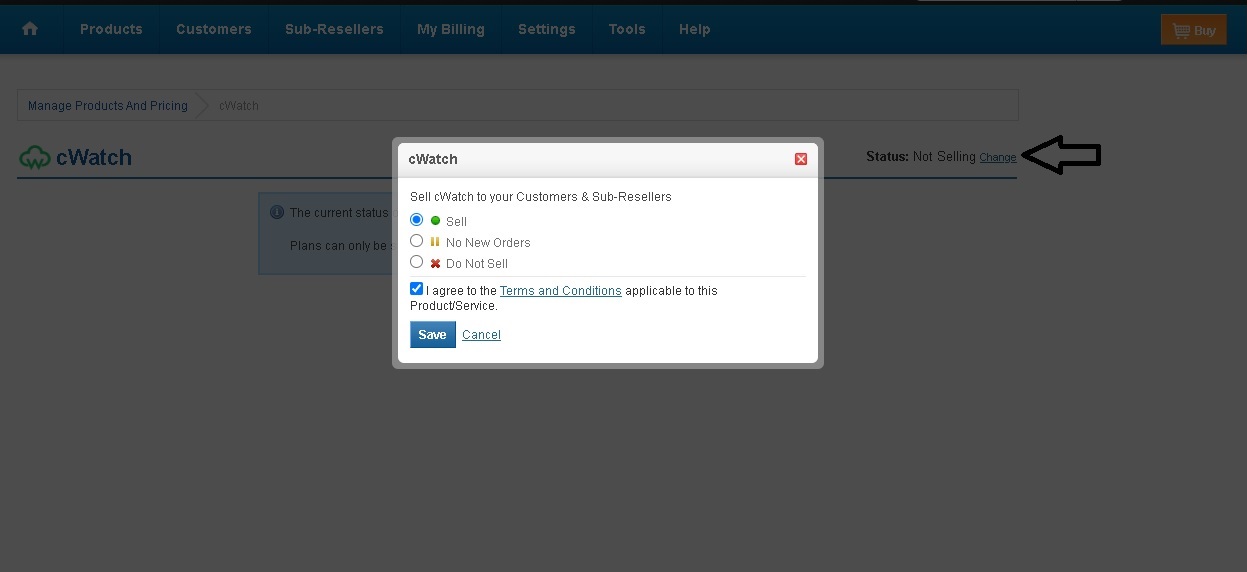Select the Sell radio option
Viewport: 1247px width, 572px height.
[x=417, y=220]
